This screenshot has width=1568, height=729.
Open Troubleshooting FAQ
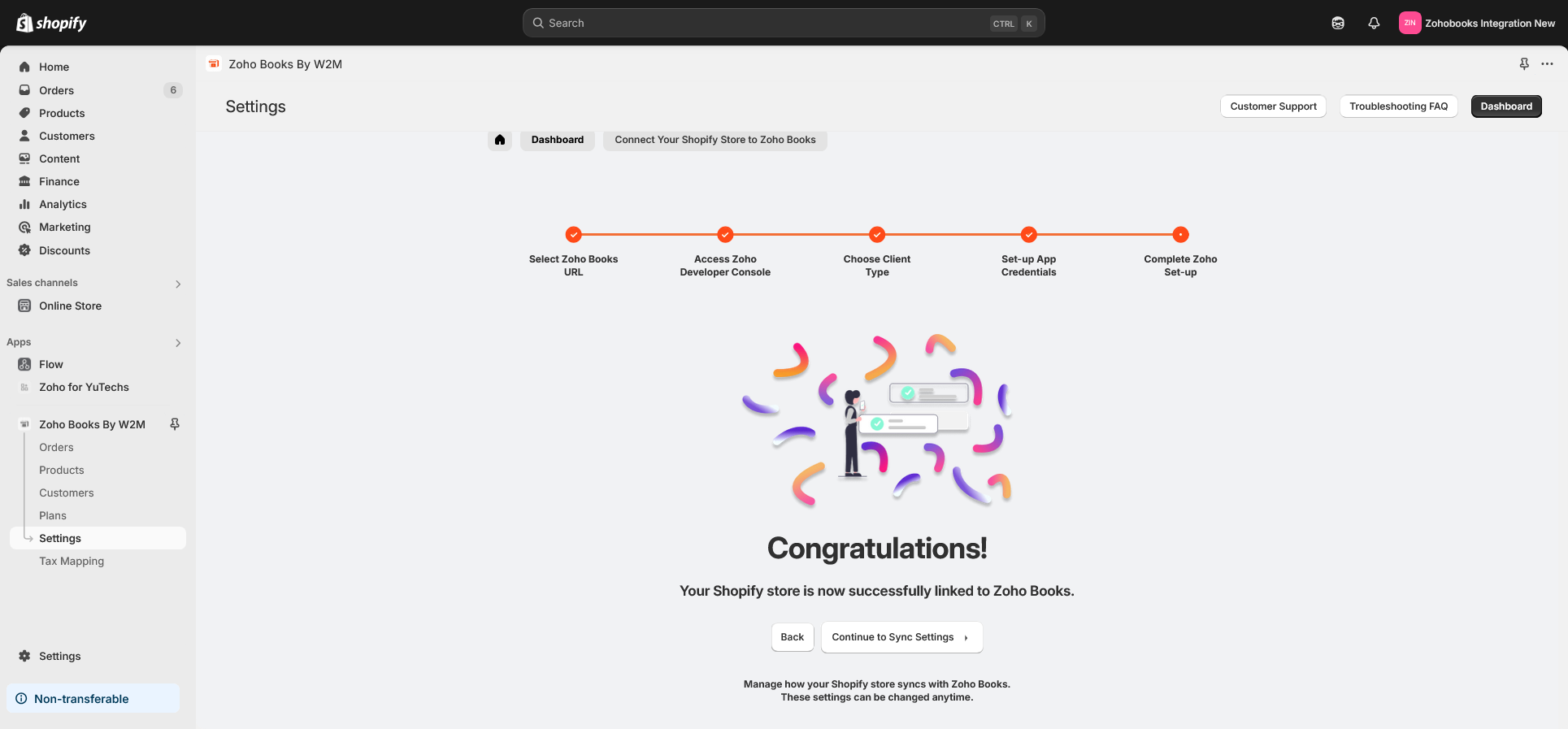click(1398, 106)
